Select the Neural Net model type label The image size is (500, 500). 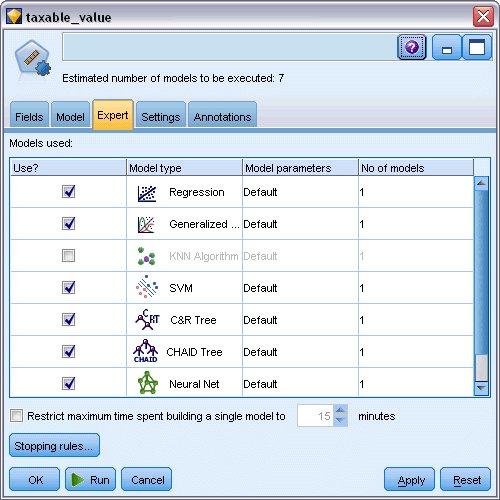click(194, 384)
